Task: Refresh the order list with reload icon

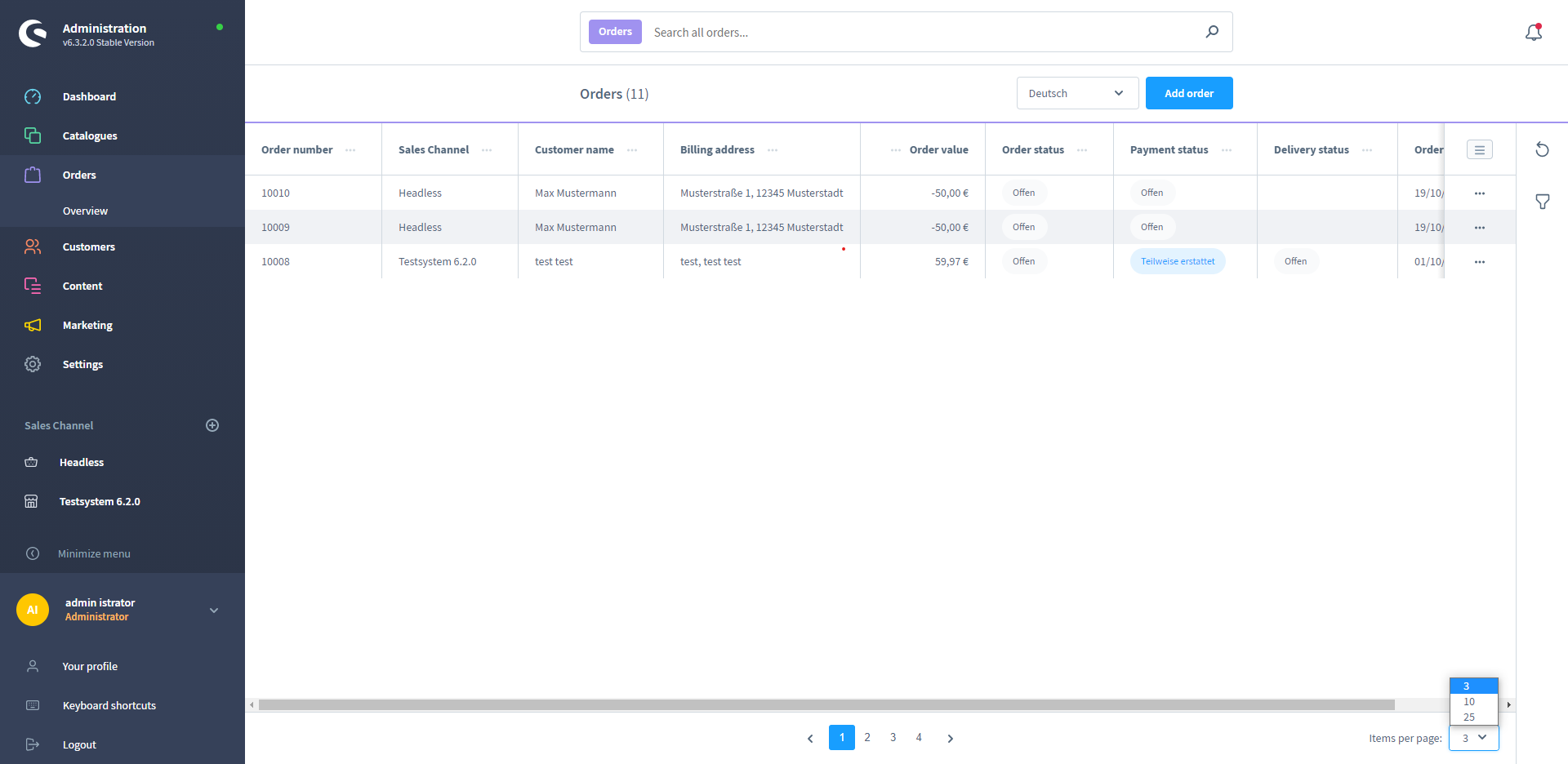Action: coord(1542,149)
